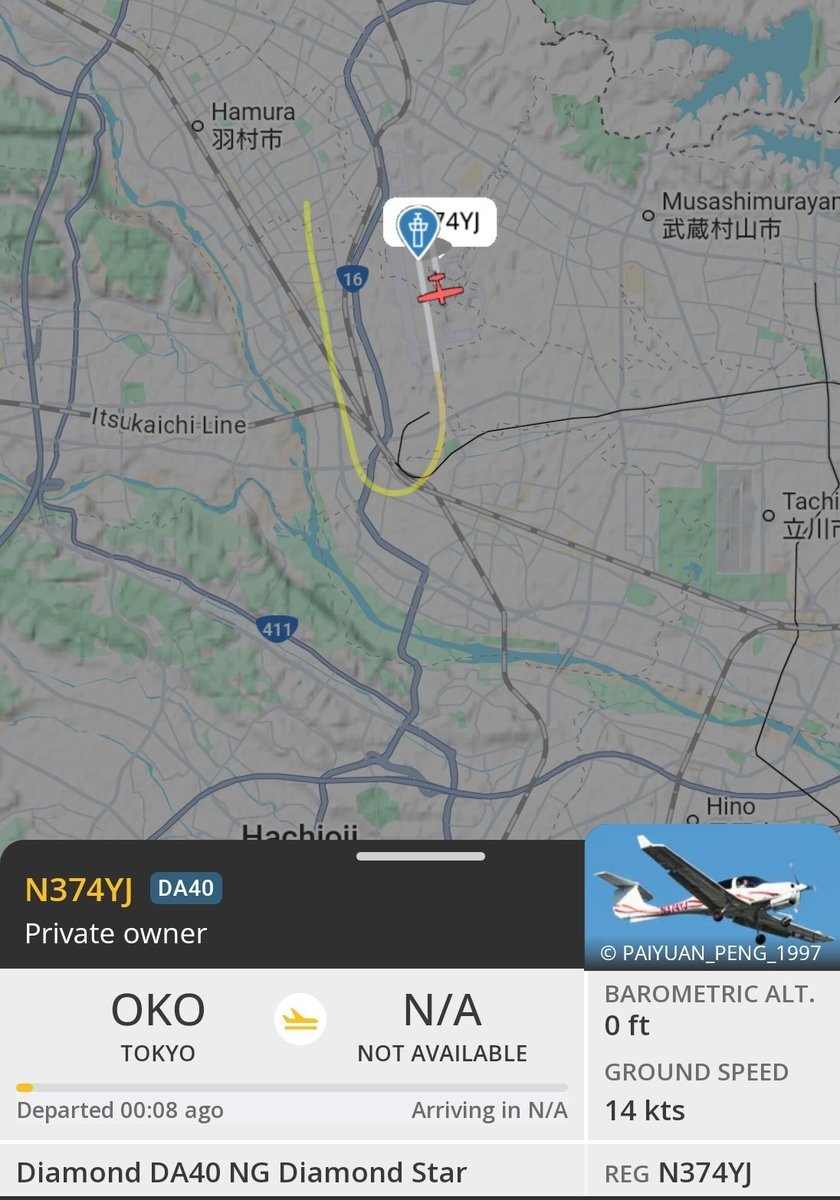Image resolution: width=840 pixels, height=1200 pixels.
Task: Select the N/A destination airport
Action: tap(442, 1026)
